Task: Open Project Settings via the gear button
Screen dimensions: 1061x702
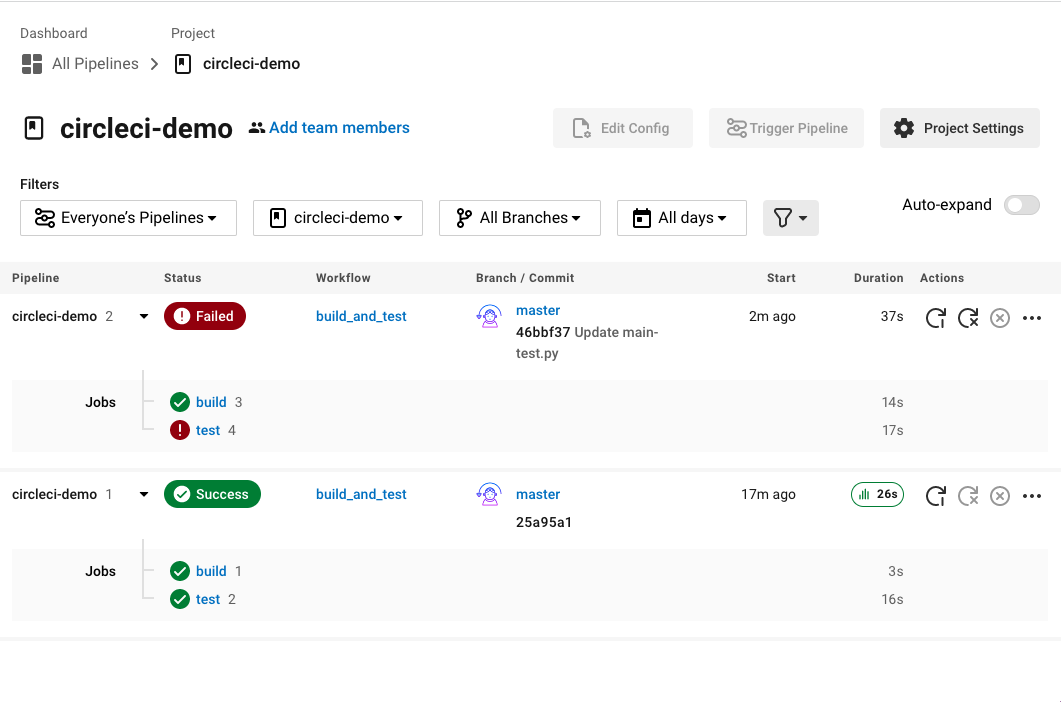Action: pos(959,128)
